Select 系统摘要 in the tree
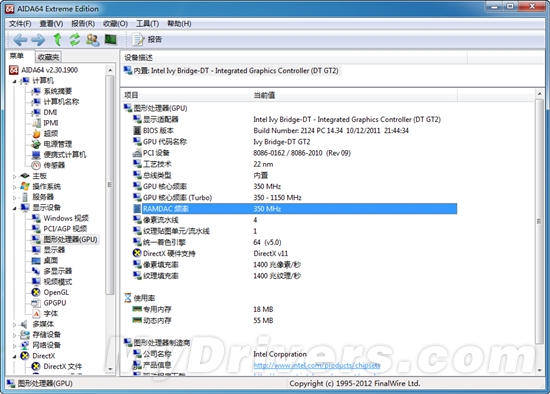 point(58,91)
